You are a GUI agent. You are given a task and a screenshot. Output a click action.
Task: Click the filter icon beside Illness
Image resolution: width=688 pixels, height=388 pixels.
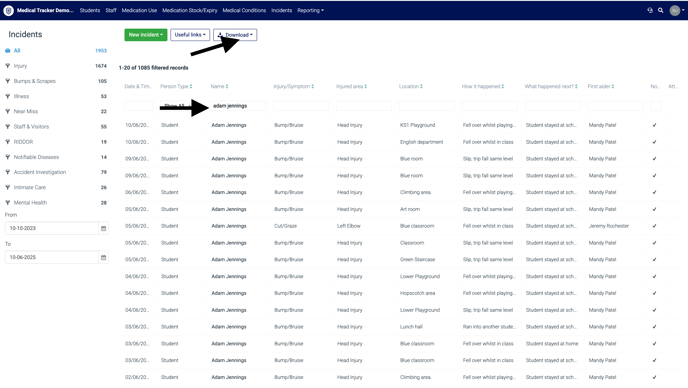(x=7, y=96)
